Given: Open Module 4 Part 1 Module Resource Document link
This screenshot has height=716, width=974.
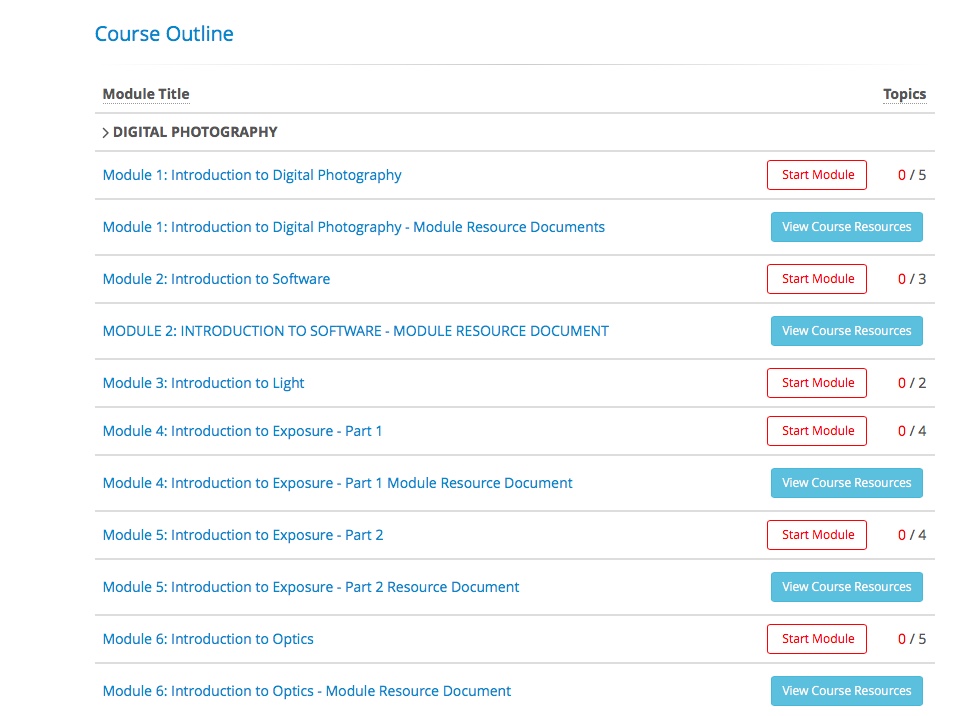Looking at the screenshot, I should click(337, 483).
